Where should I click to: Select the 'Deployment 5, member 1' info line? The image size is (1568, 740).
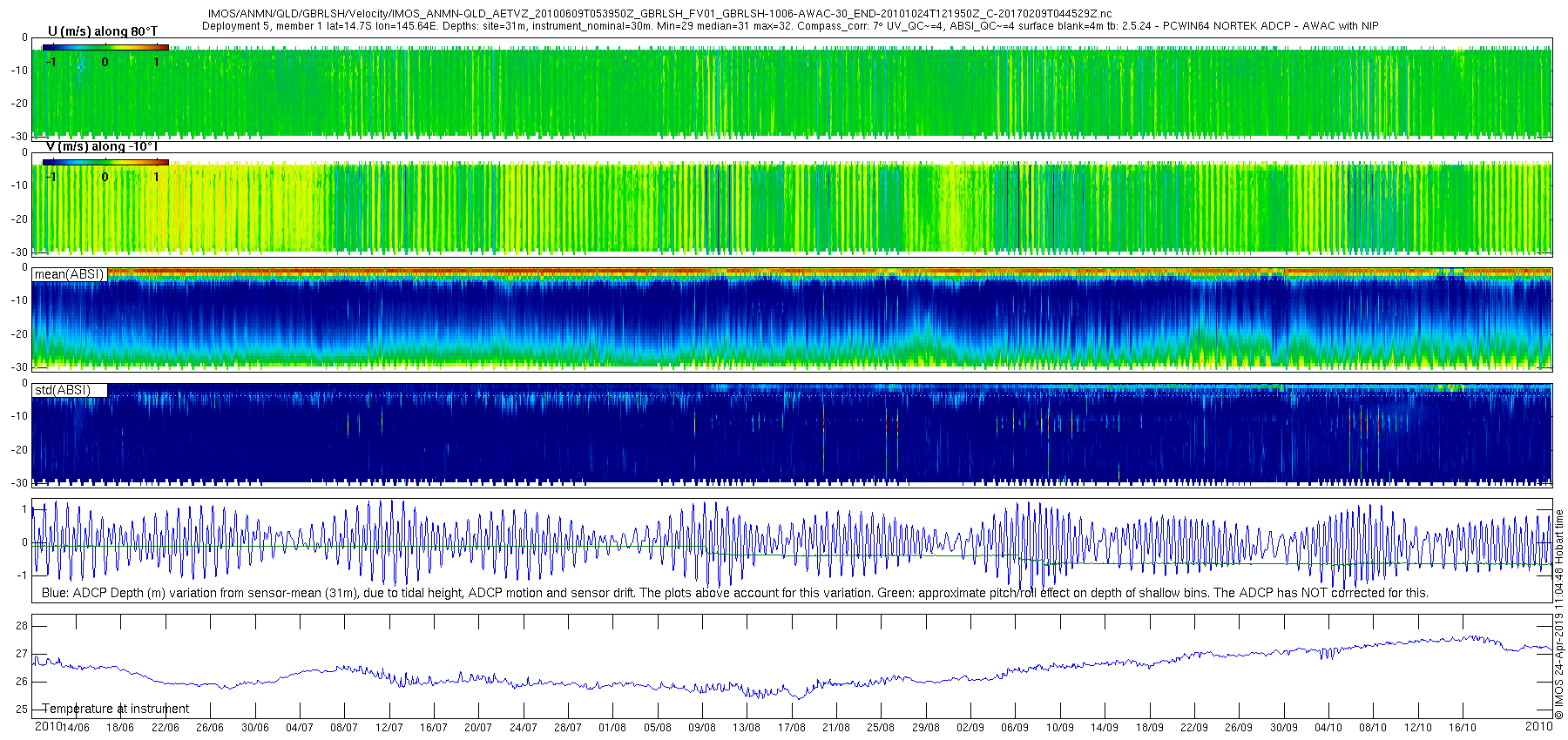(790, 26)
